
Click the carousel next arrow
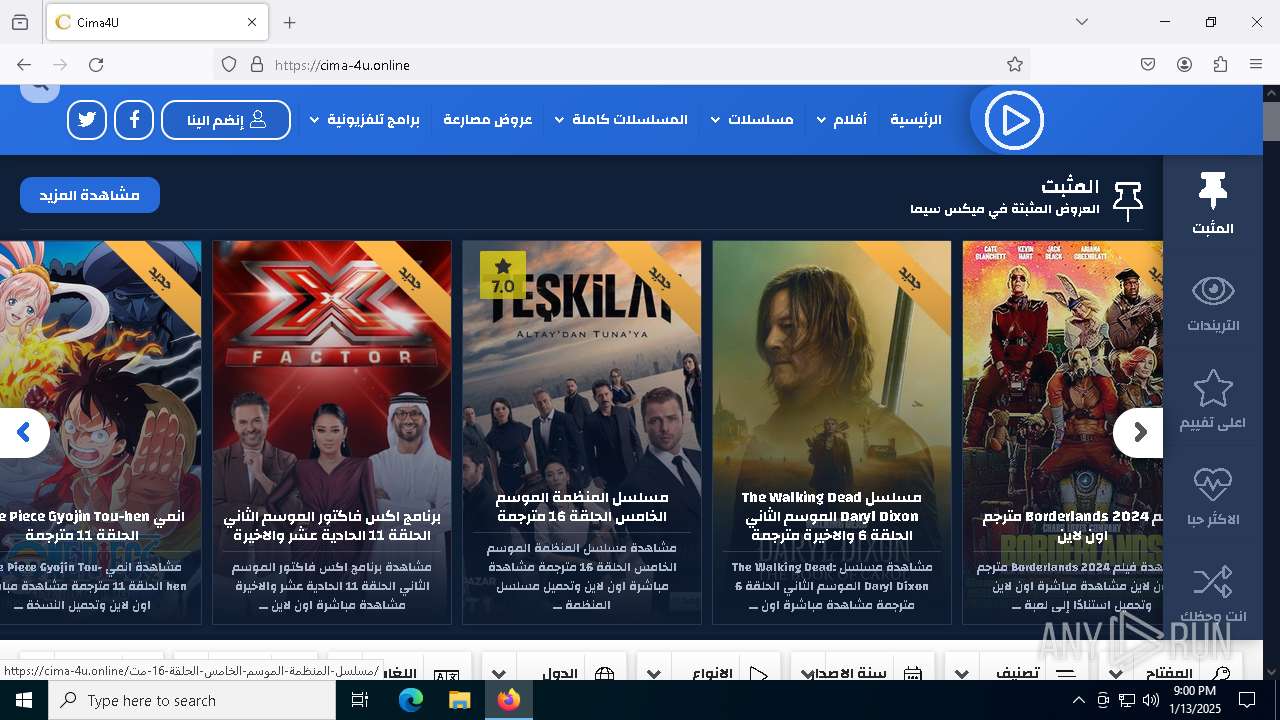point(1139,433)
